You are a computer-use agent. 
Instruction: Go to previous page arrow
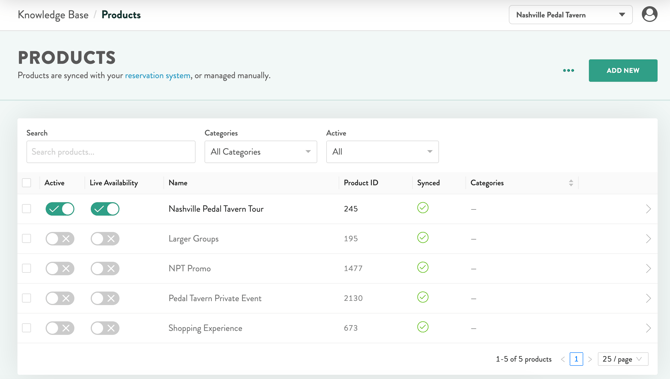pos(563,359)
